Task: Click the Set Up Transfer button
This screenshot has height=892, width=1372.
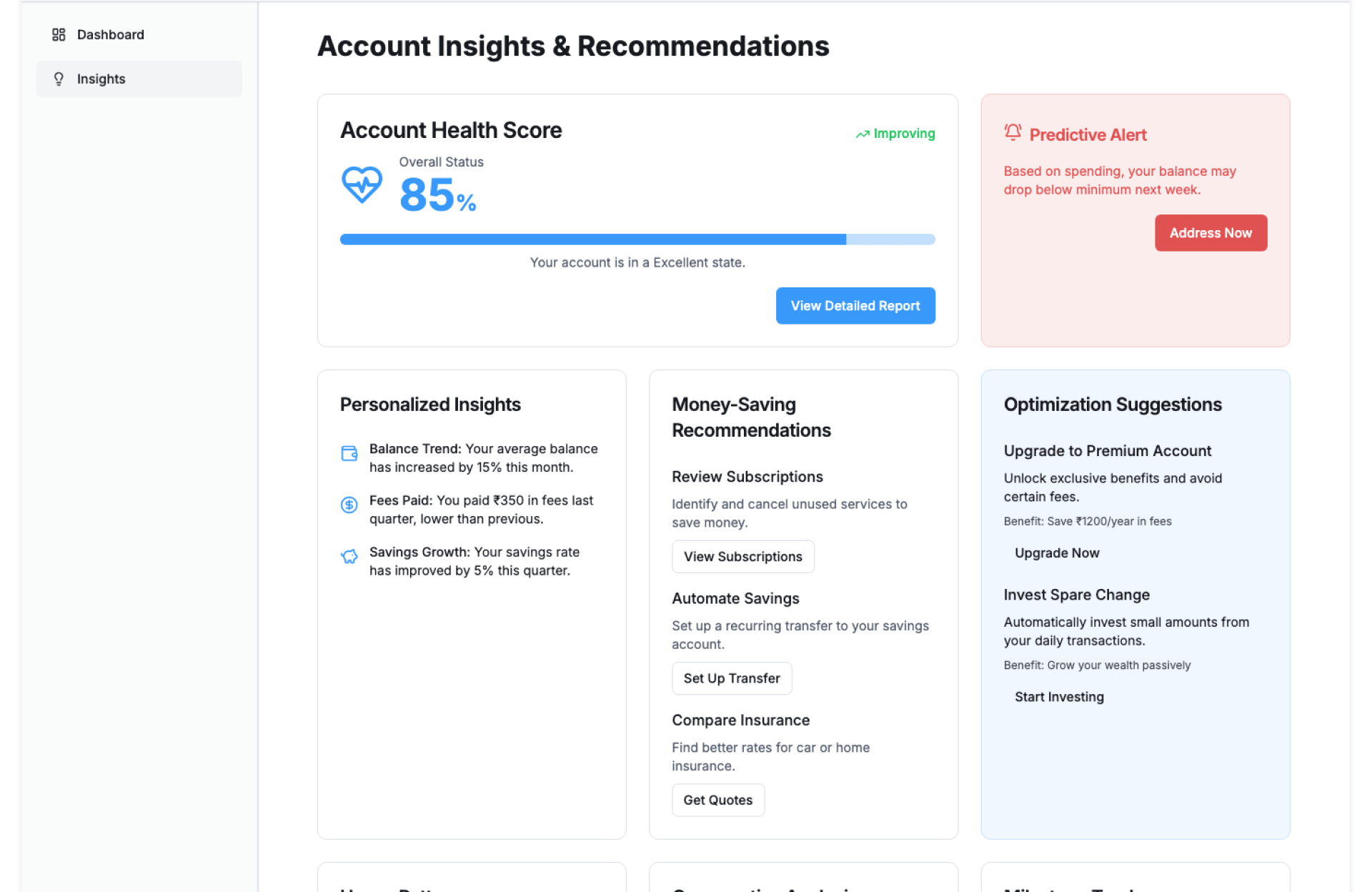Action: pyautogui.click(x=731, y=678)
